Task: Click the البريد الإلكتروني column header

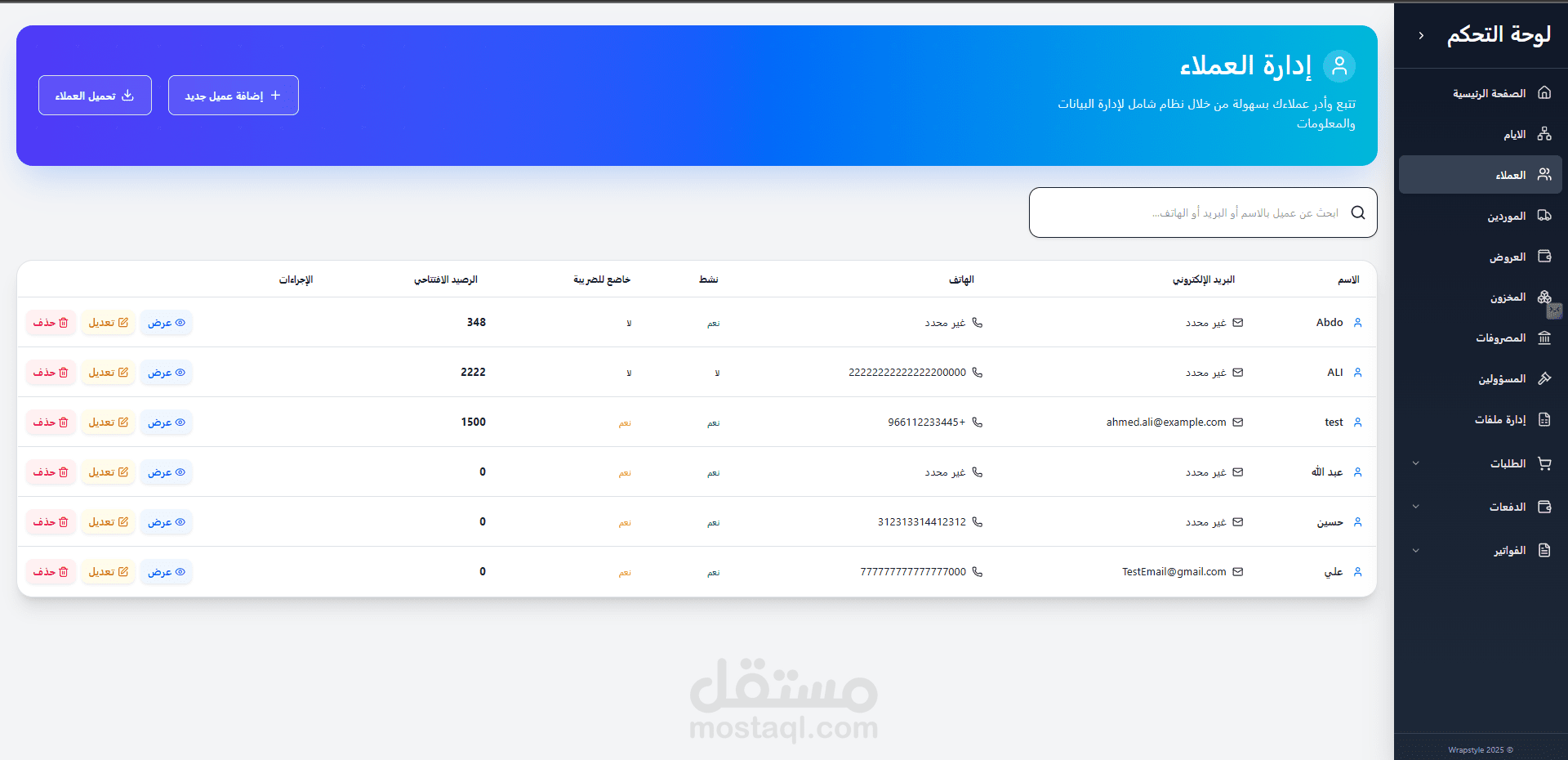Action: [x=1204, y=279]
